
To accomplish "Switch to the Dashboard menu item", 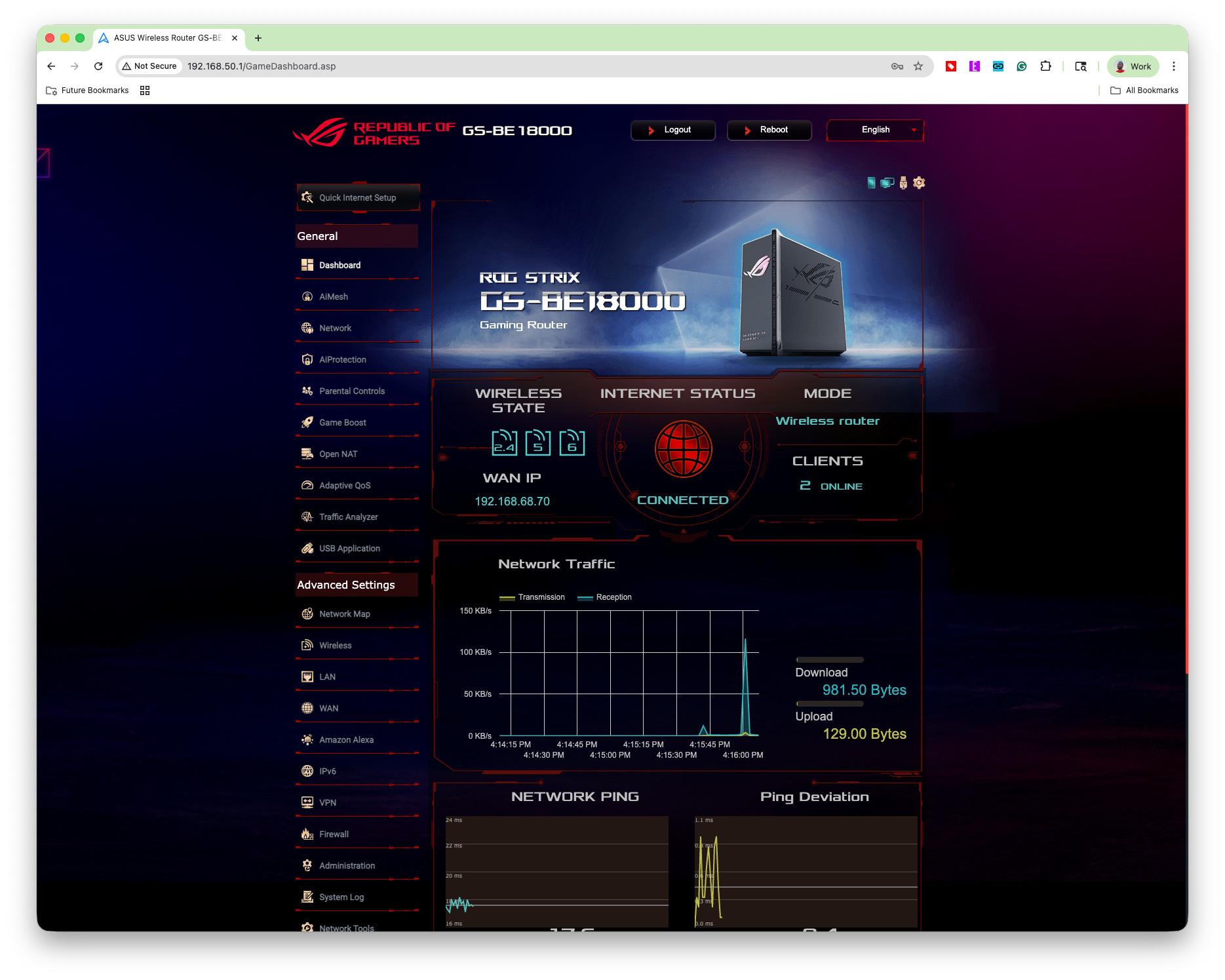I will 340,265.
